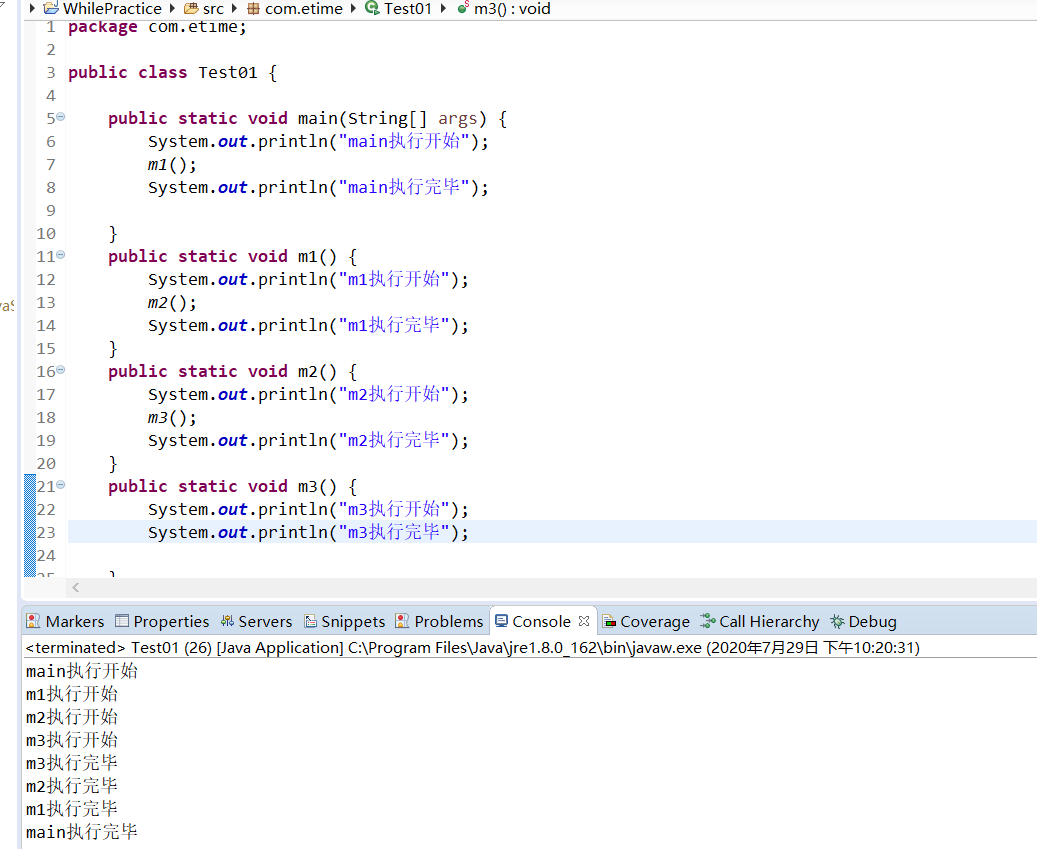
Task: Collapse the m2 method fold marker
Action: [x=61, y=370]
